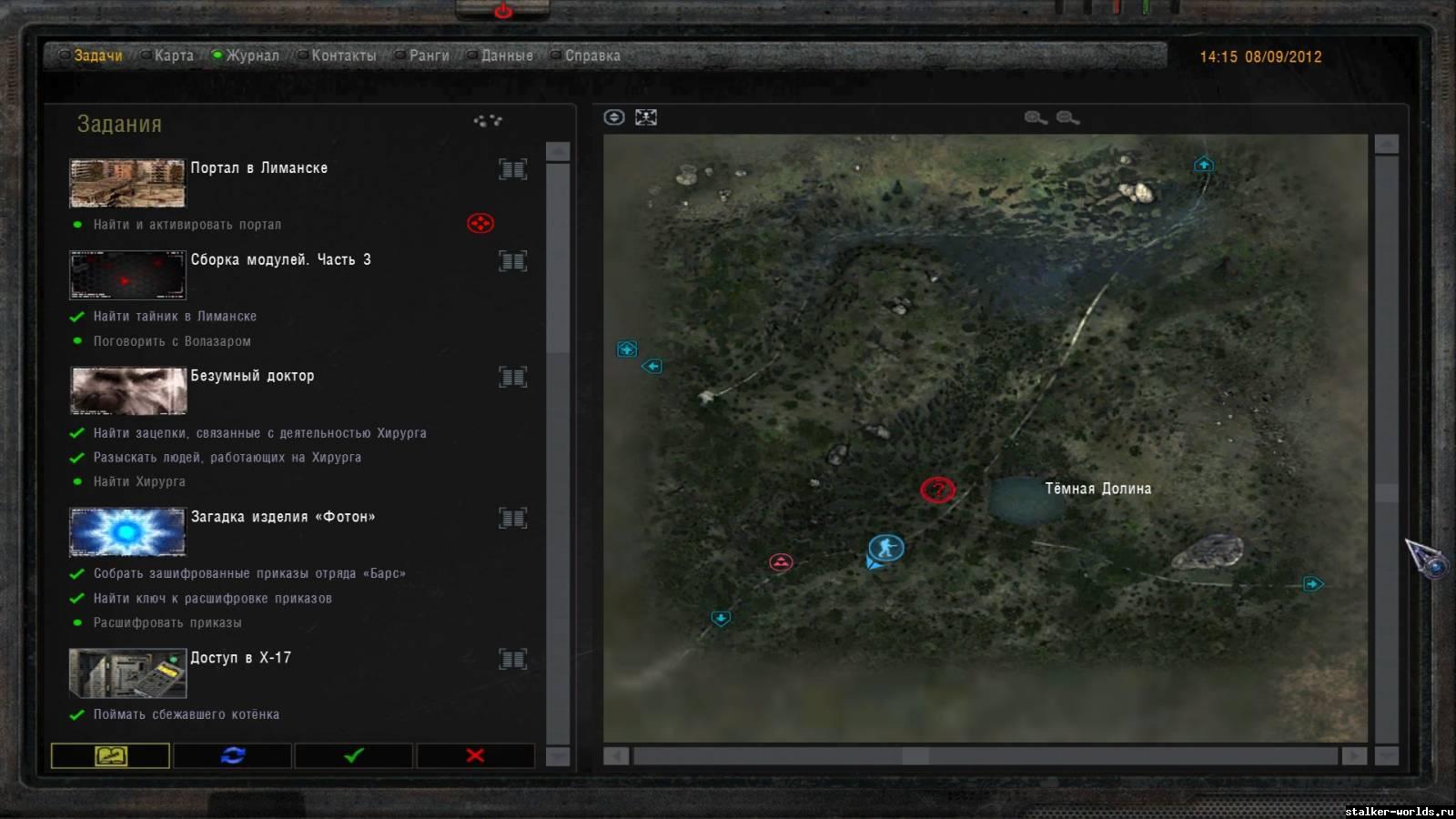This screenshot has width=1456, height=819.
Task: Click map horizontal scrollbar left arrow
Action: (616, 756)
